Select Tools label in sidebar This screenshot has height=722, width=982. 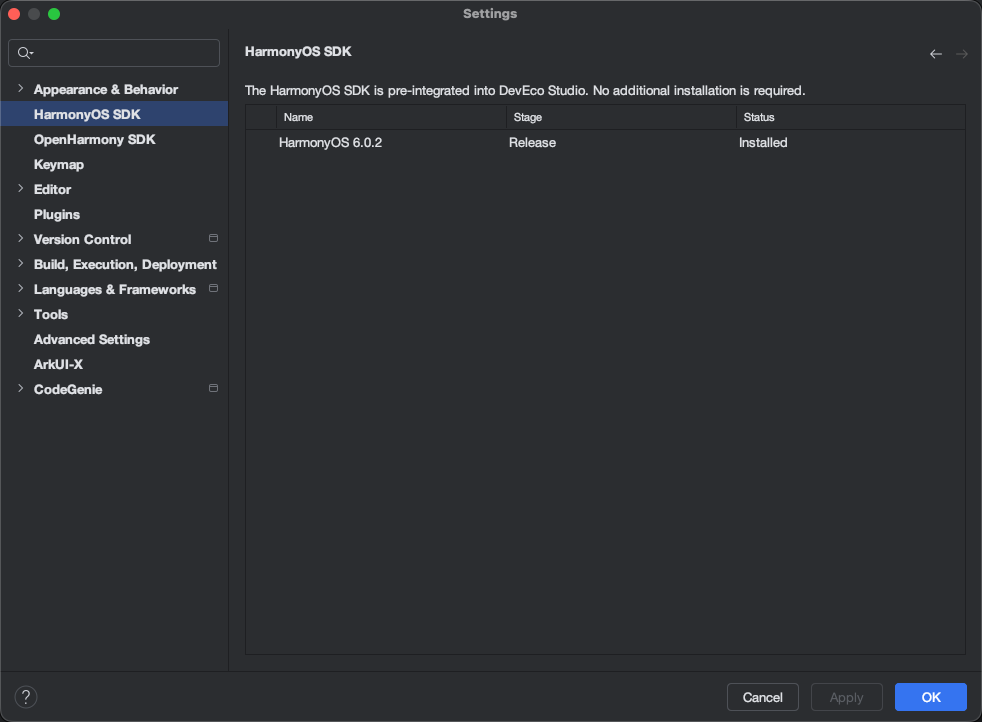click(x=51, y=314)
